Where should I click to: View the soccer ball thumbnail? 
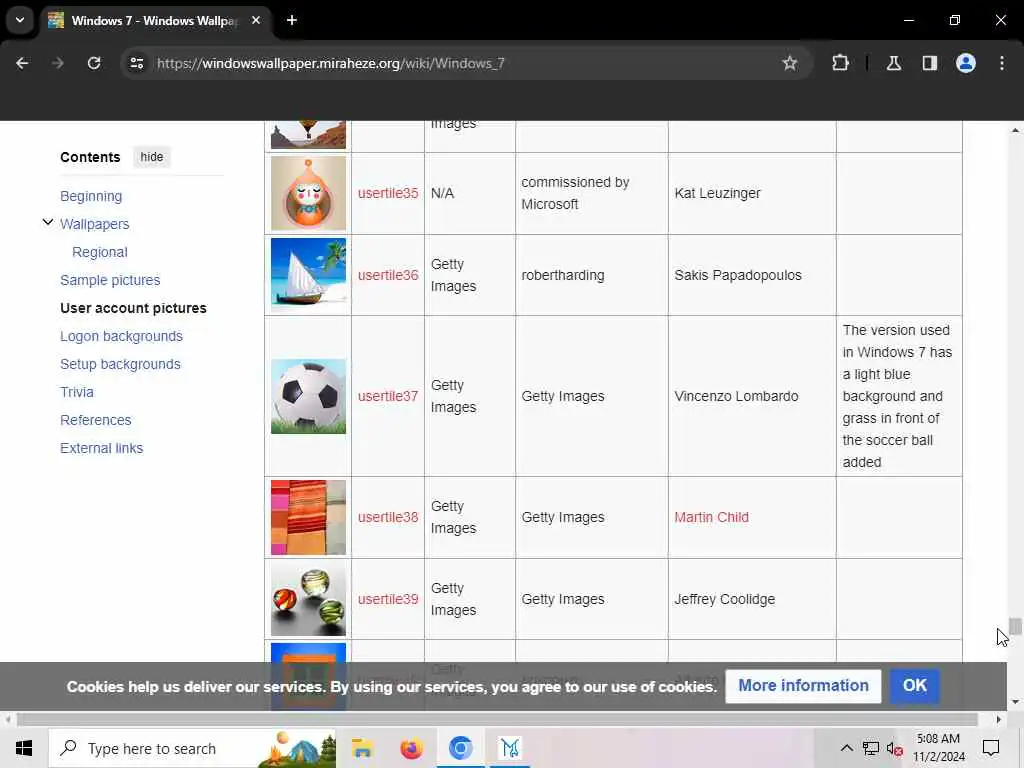coord(308,396)
